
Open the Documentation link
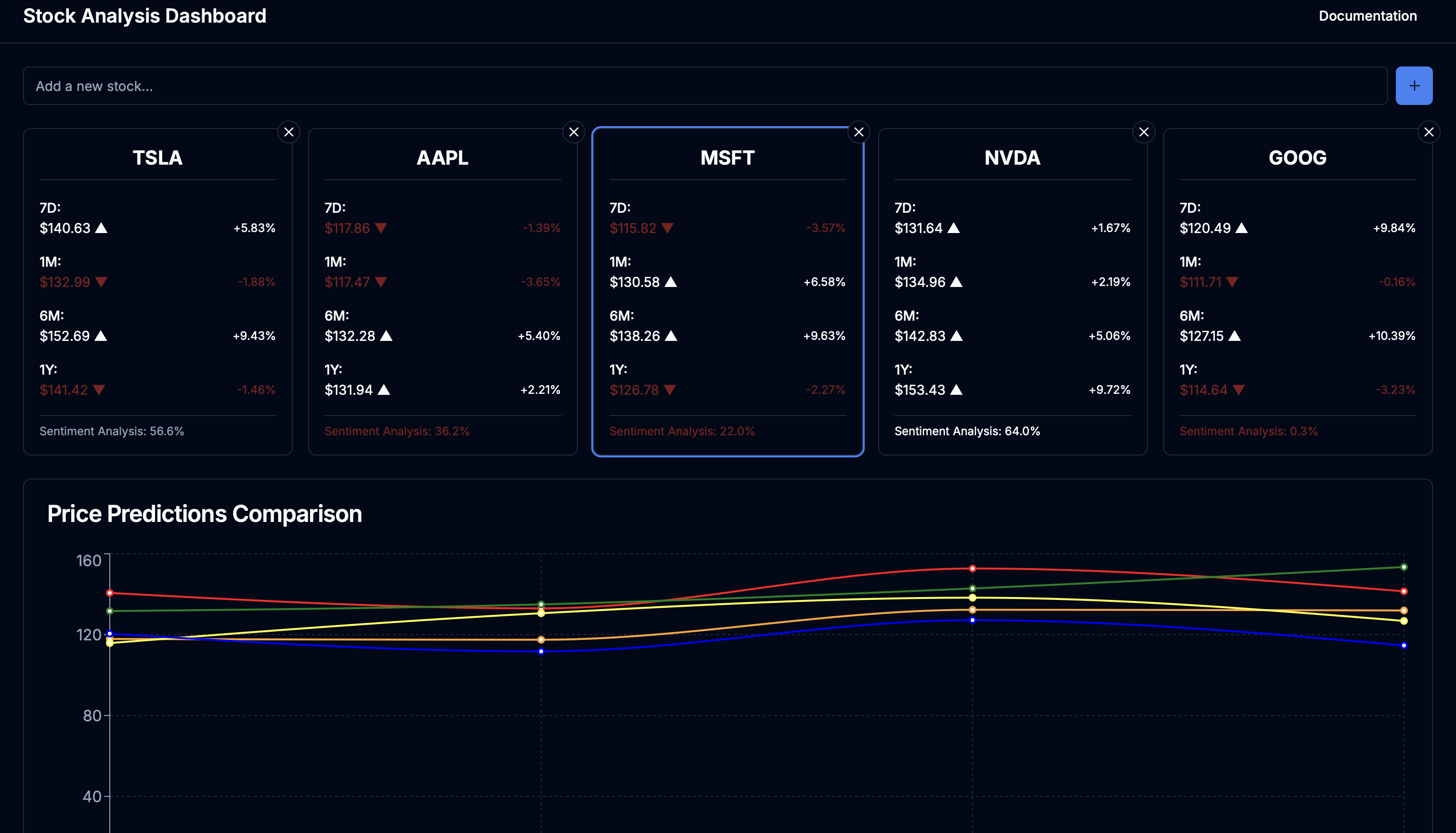click(1367, 16)
